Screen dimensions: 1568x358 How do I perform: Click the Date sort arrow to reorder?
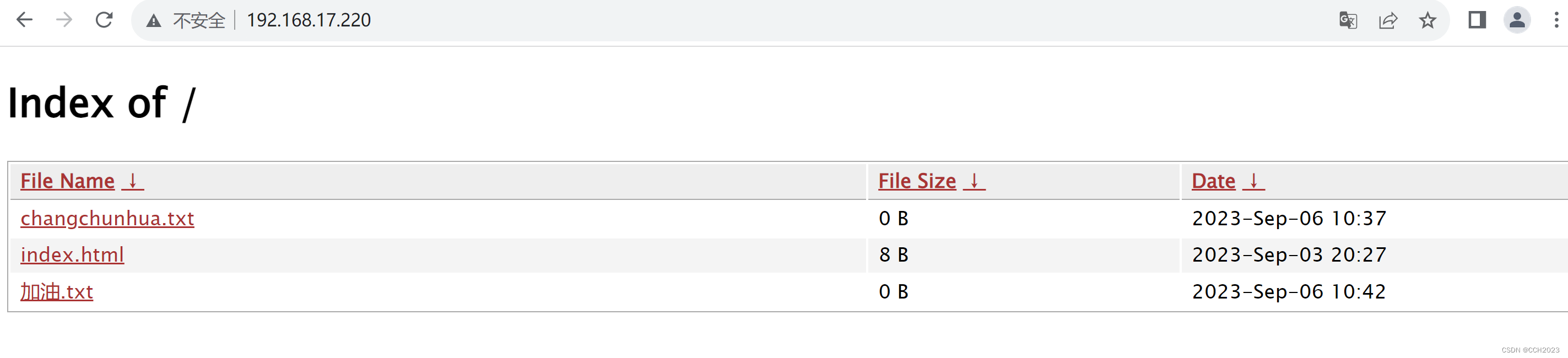coord(1254,180)
